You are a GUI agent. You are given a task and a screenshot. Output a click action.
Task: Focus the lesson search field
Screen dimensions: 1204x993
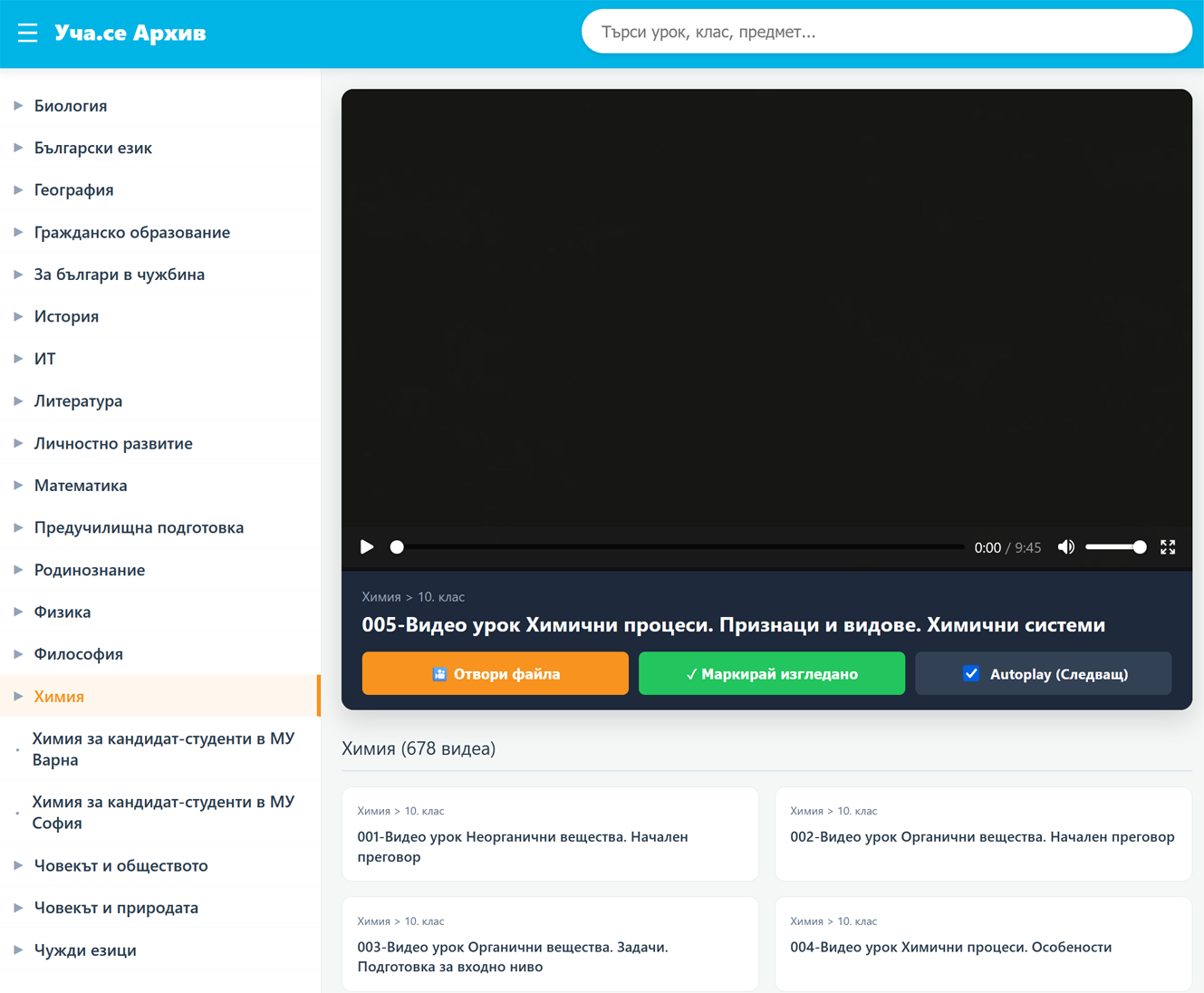tap(886, 32)
